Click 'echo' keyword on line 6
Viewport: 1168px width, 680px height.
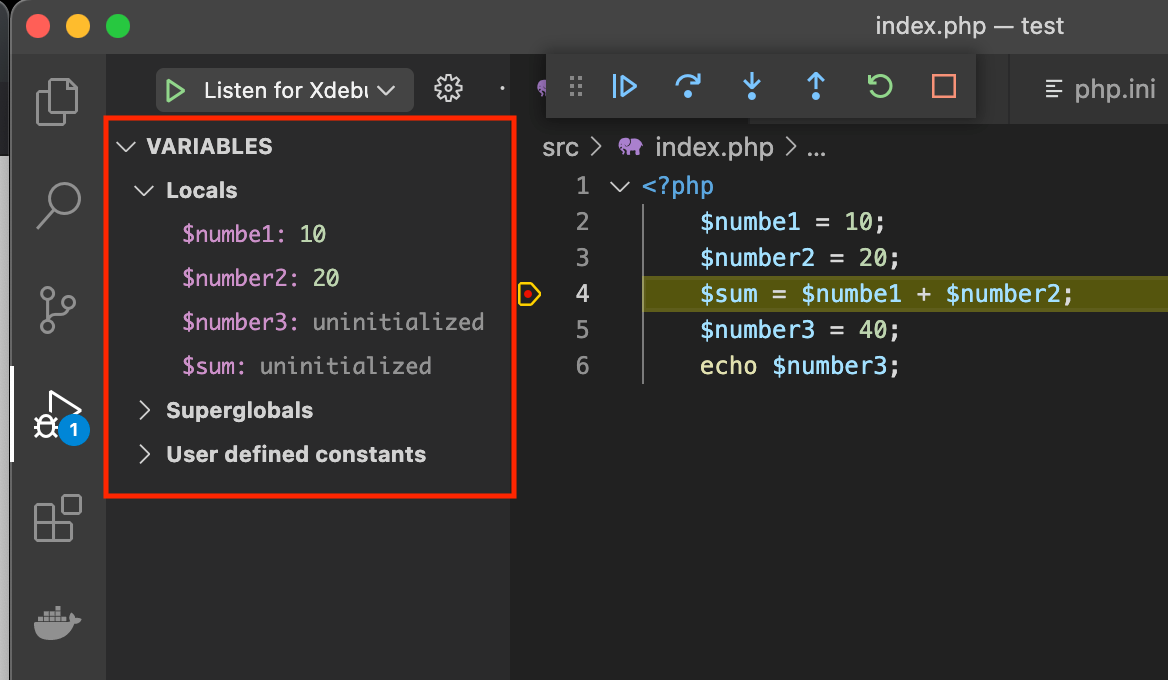pos(728,366)
